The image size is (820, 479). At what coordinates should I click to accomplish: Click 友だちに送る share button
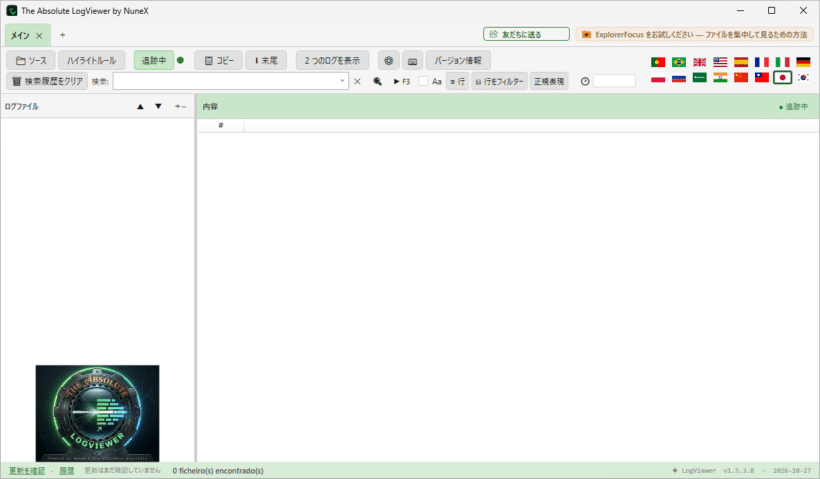pos(526,34)
